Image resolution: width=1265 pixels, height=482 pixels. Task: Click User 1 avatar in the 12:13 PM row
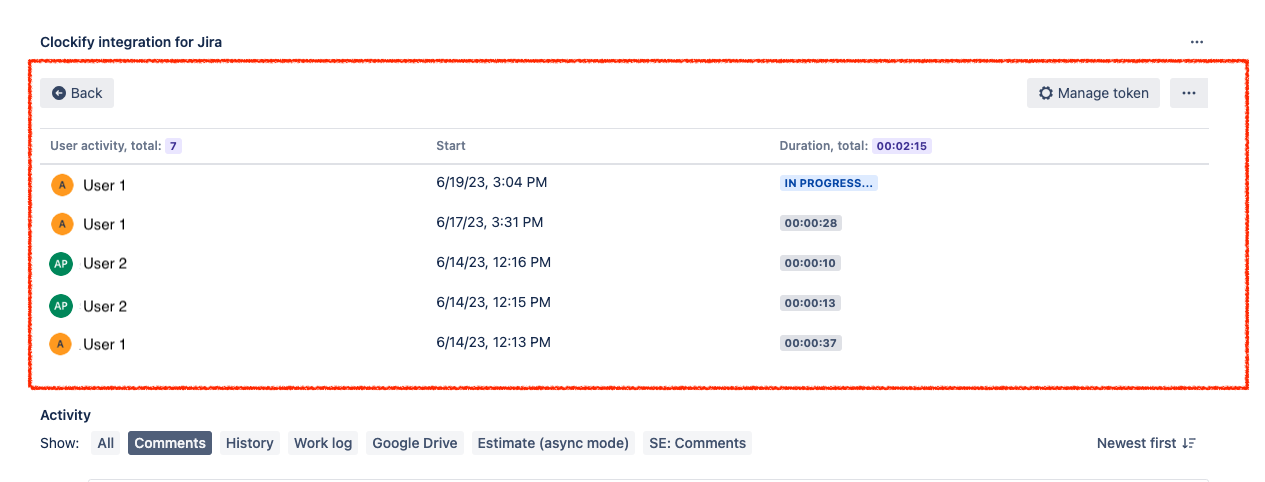click(x=62, y=344)
